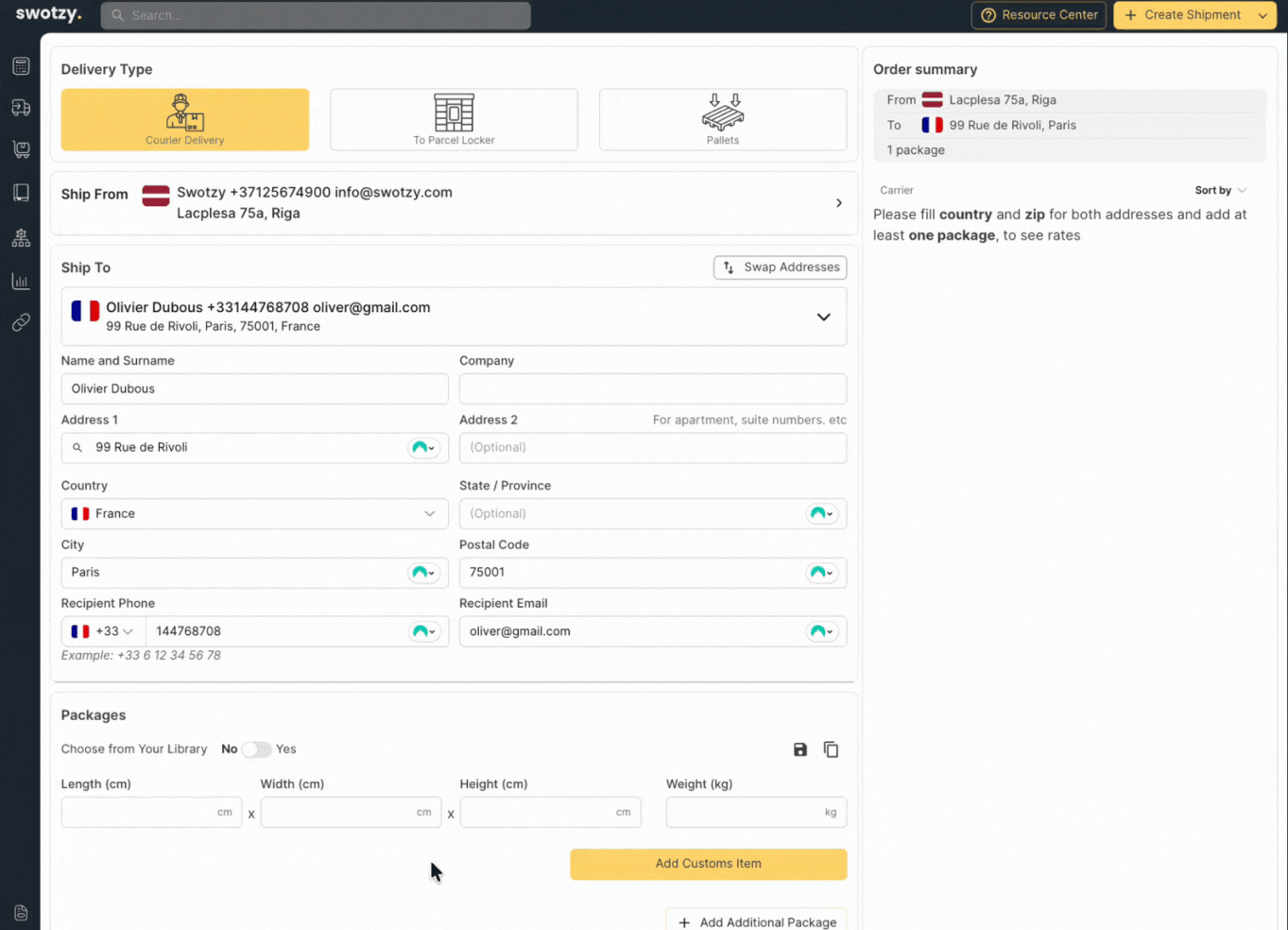Open the Sort by carrier menu

(x=1221, y=190)
